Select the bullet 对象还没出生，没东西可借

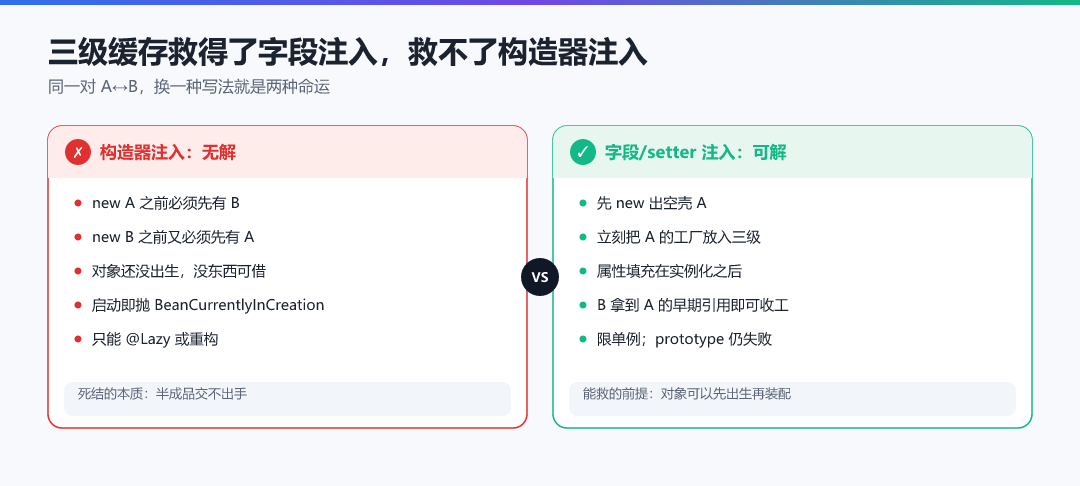pyautogui.click(x=179, y=271)
